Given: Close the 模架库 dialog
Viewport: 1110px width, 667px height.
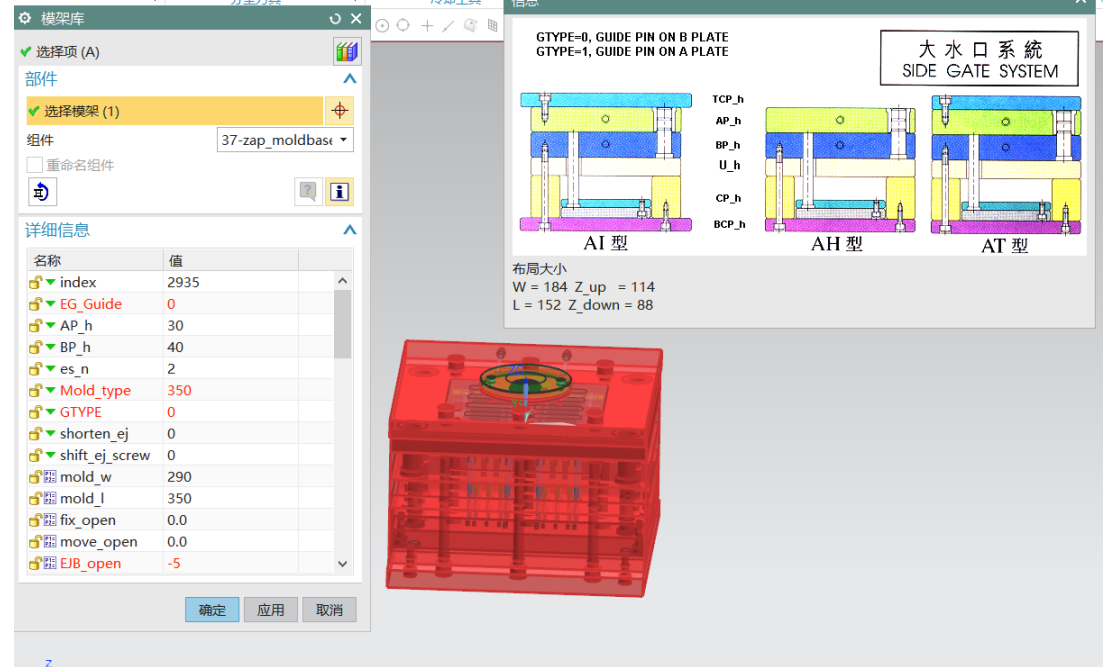Looking at the screenshot, I should coord(356,18).
